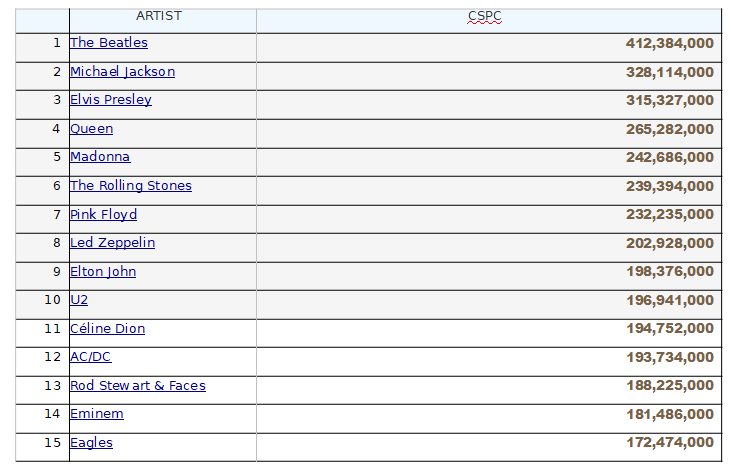
Task: Open the Elton John link
Action: (x=102, y=272)
